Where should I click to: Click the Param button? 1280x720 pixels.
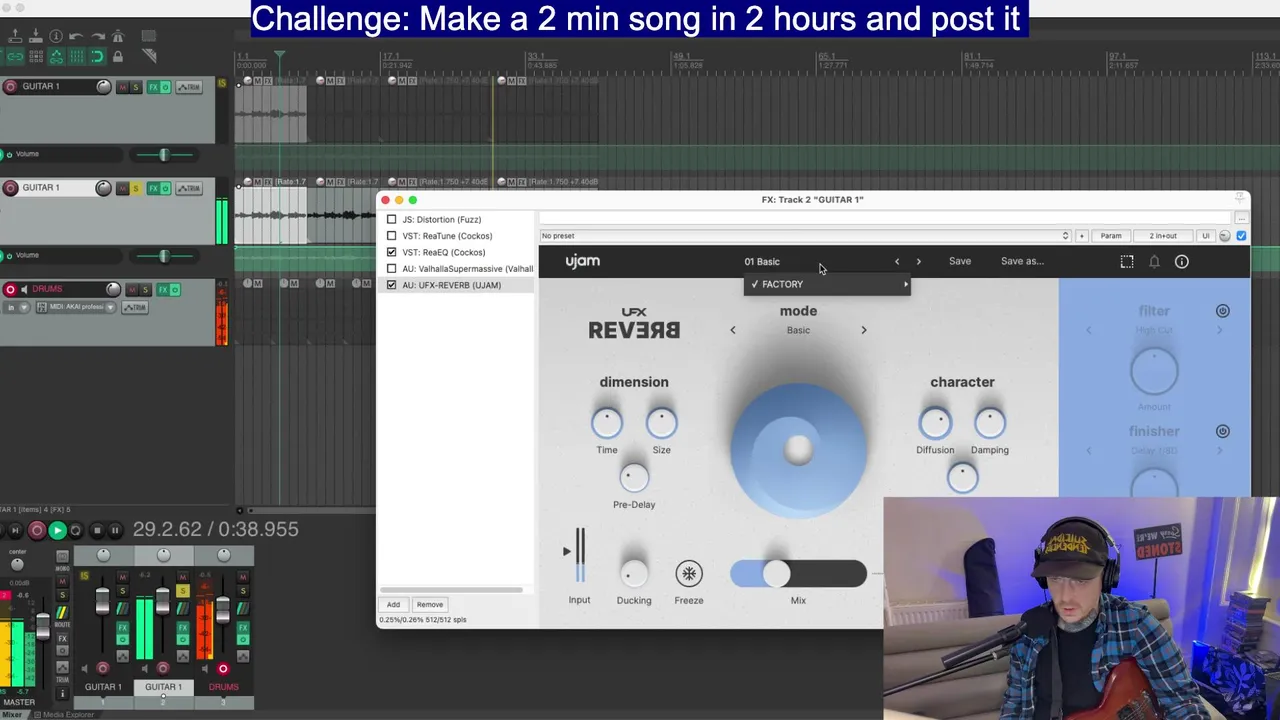tap(1111, 236)
